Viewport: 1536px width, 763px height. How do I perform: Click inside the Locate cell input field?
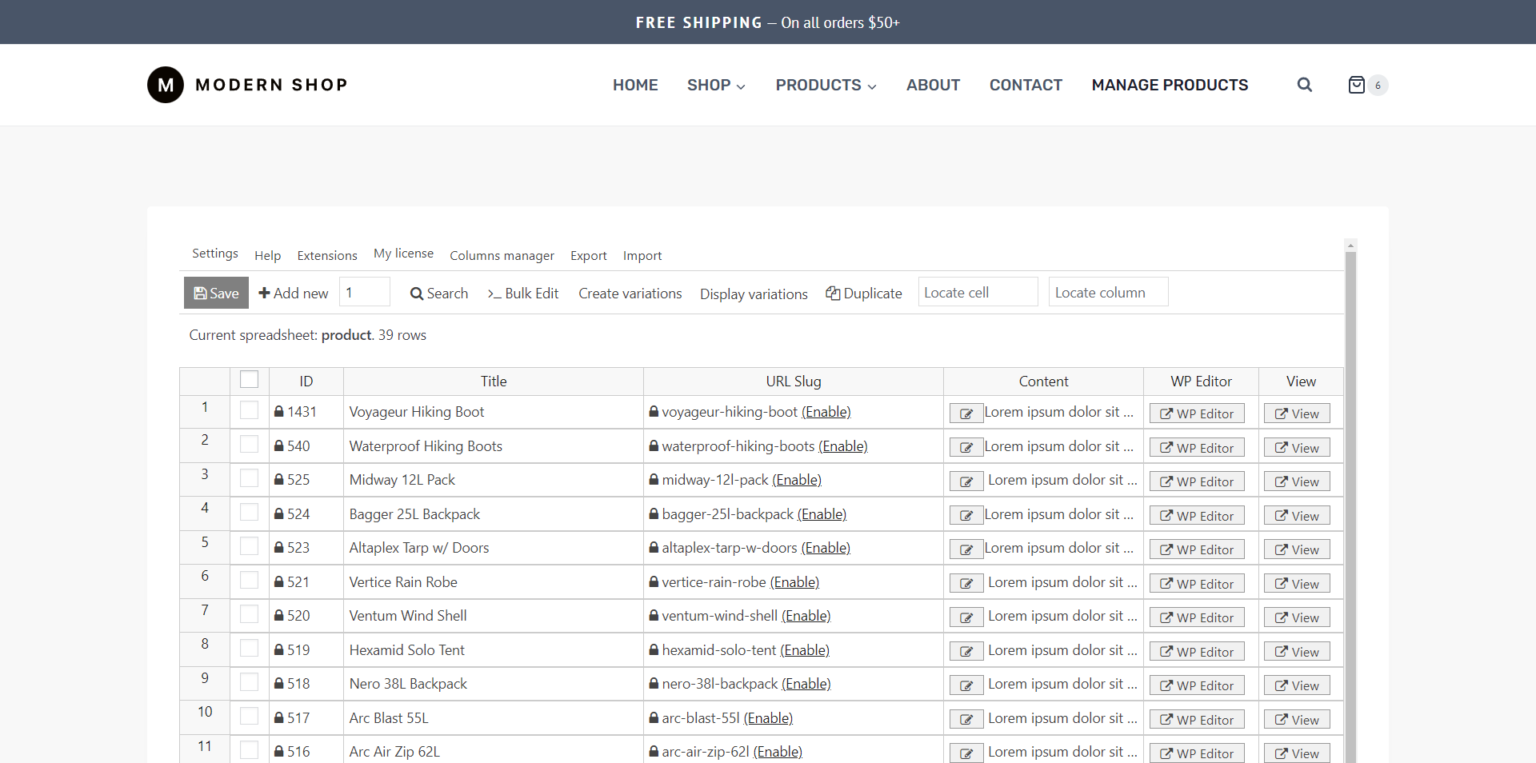pyautogui.click(x=977, y=291)
